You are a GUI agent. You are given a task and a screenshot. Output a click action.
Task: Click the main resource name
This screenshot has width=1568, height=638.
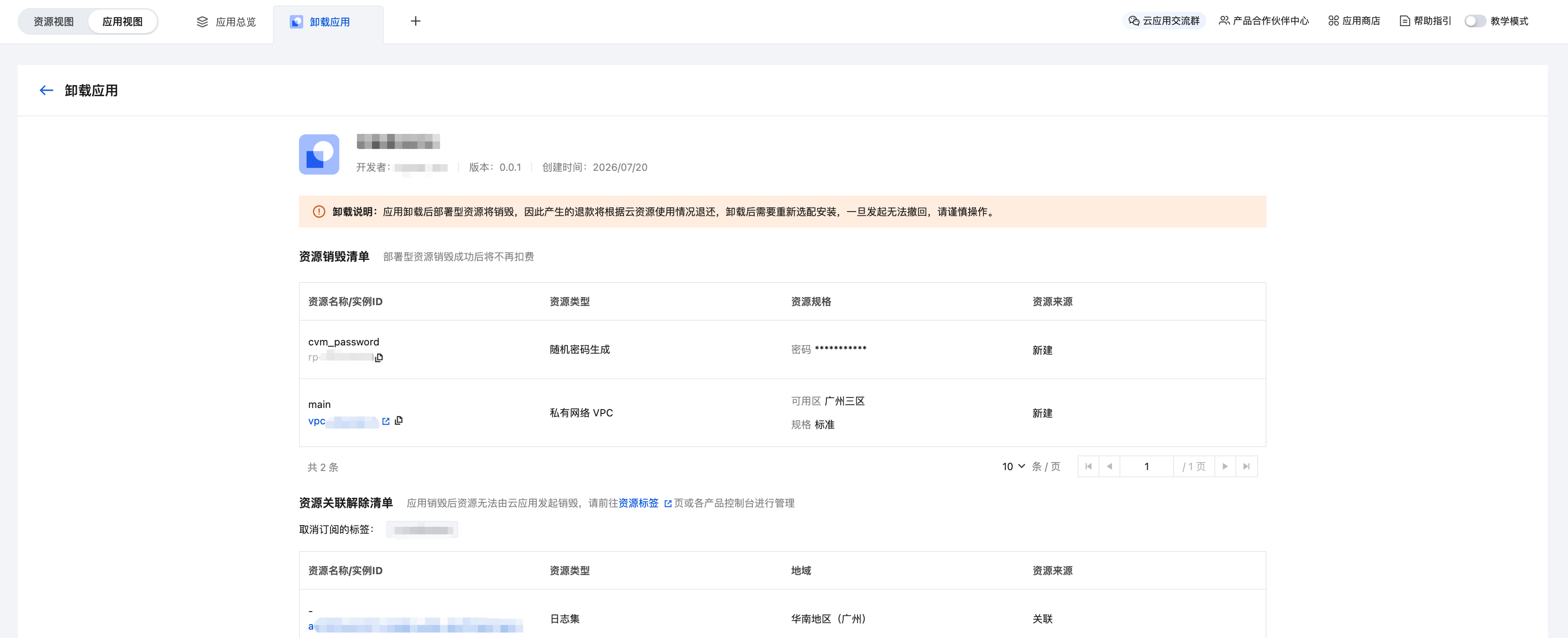coord(320,404)
